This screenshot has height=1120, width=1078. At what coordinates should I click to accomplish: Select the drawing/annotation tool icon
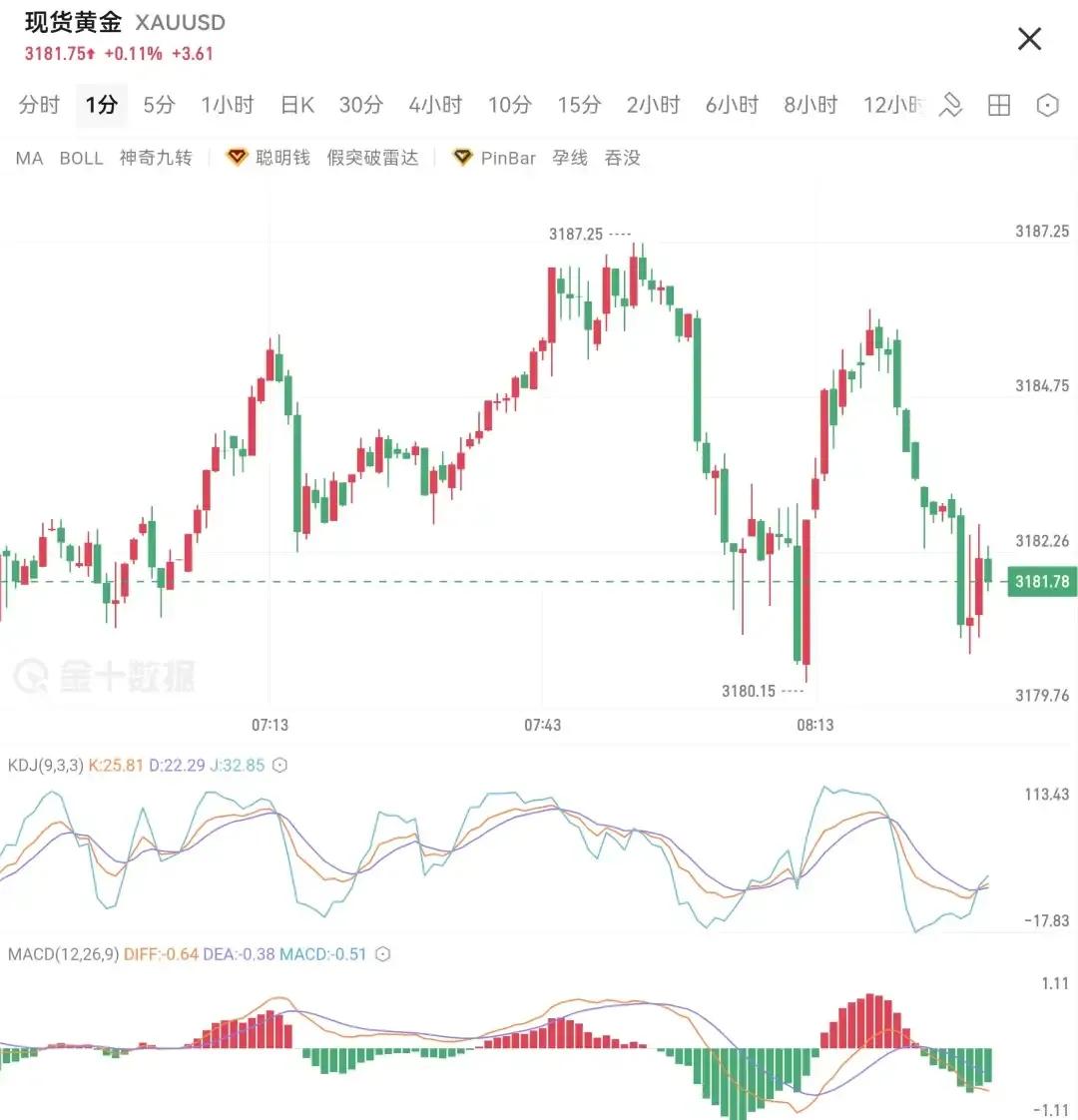click(x=953, y=105)
